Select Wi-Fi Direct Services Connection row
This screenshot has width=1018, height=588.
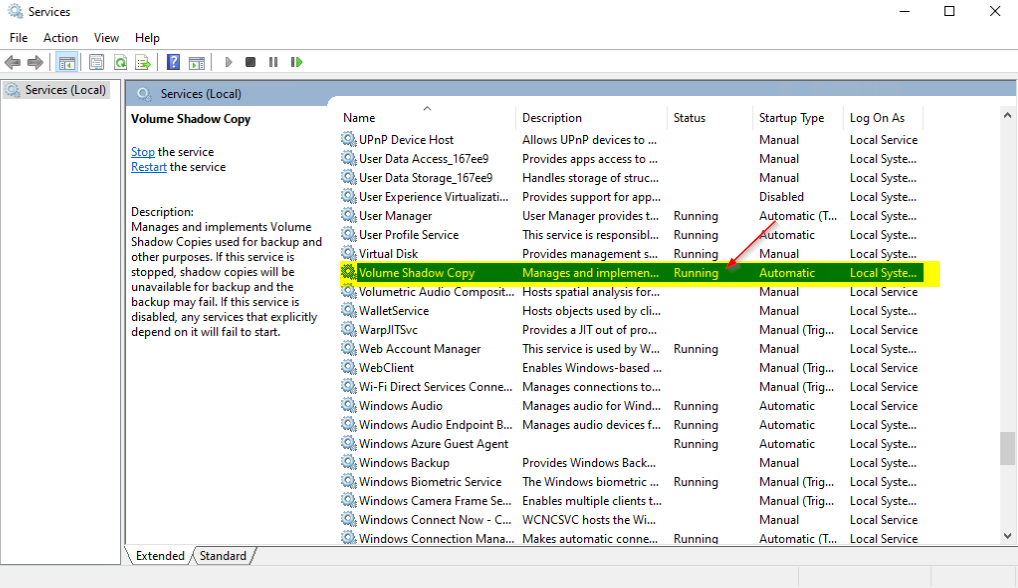click(x=630, y=386)
